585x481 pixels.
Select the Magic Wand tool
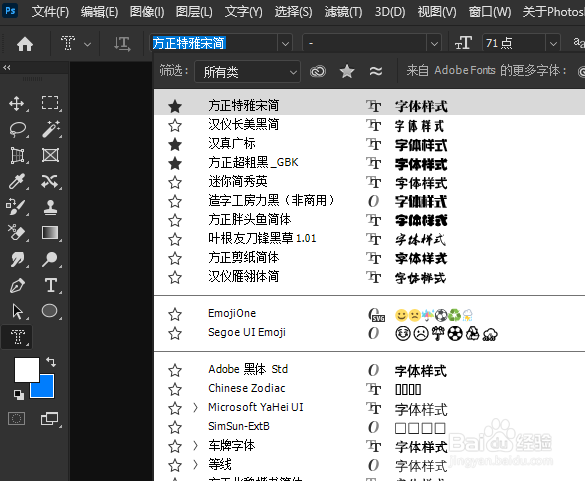tap(50, 129)
